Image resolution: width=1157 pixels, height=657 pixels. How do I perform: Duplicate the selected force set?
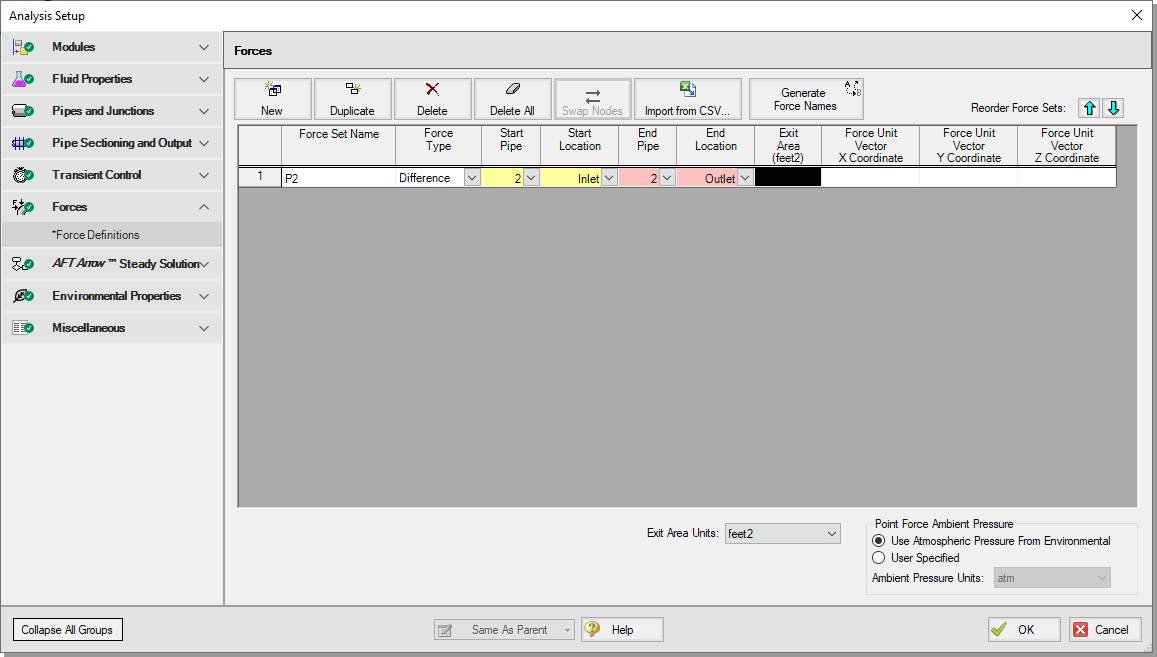[352, 99]
